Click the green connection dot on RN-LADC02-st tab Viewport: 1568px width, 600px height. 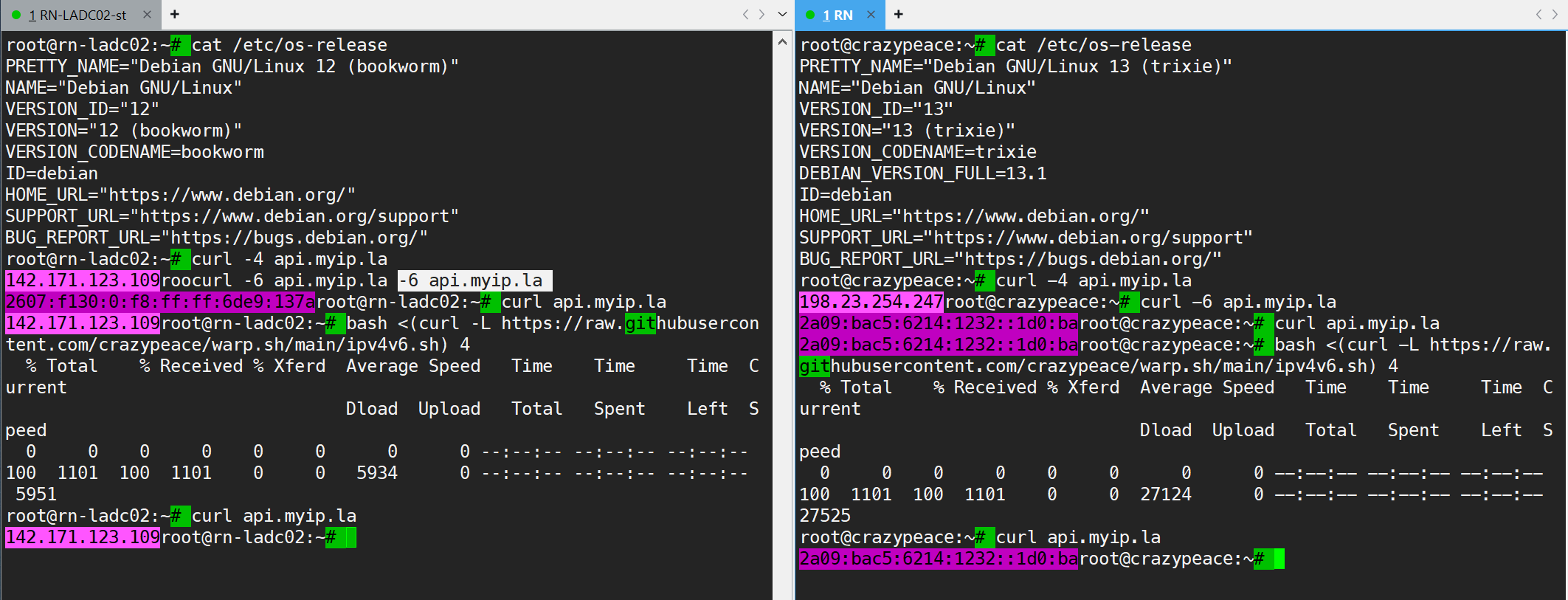click(x=16, y=15)
